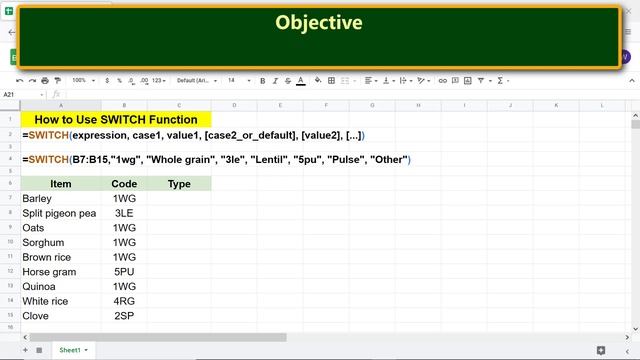Switch to the Sheet1 tab

[70, 350]
